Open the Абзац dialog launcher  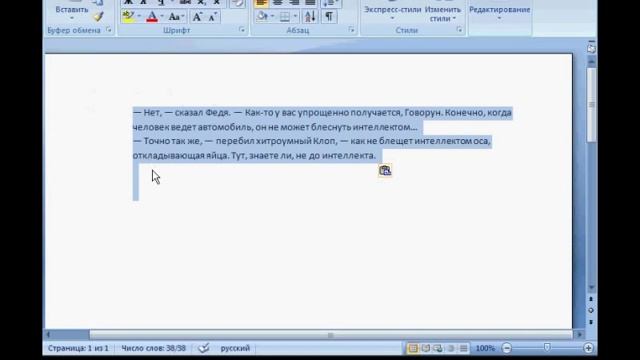coord(351,30)
